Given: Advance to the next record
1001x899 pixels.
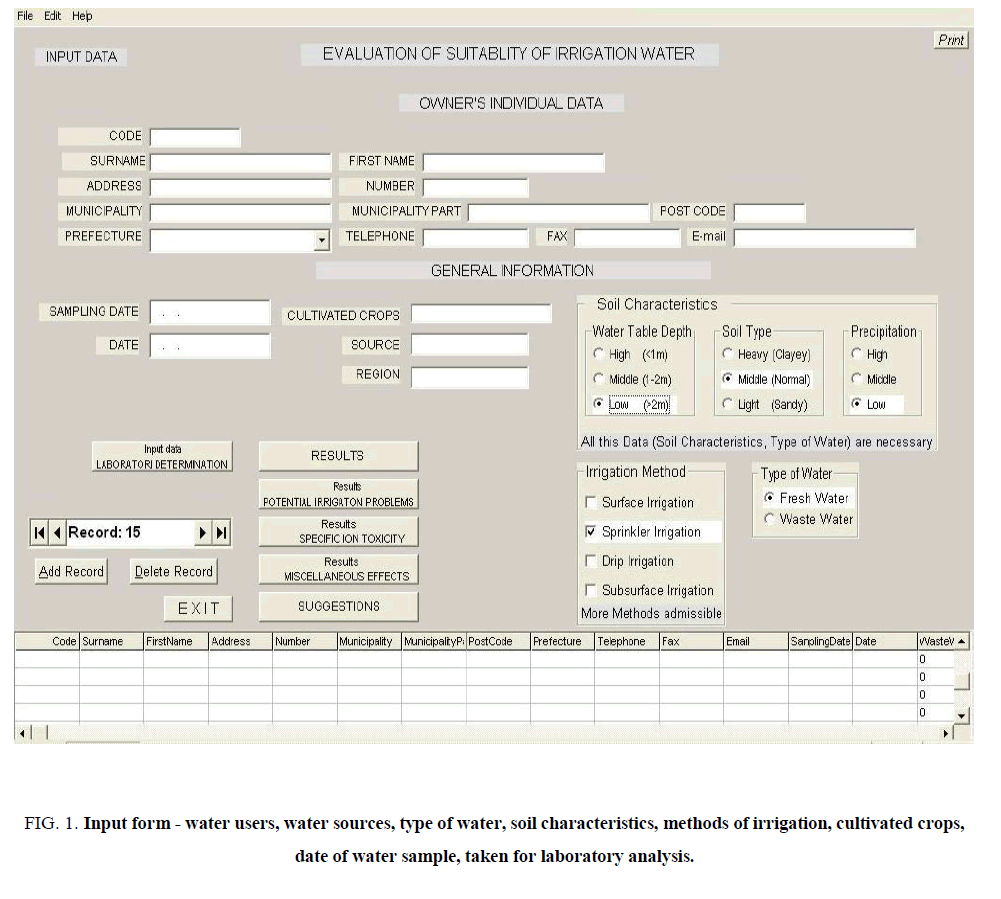Looking at the screenshot, I should pyautogui.click(x=204, y=532).
